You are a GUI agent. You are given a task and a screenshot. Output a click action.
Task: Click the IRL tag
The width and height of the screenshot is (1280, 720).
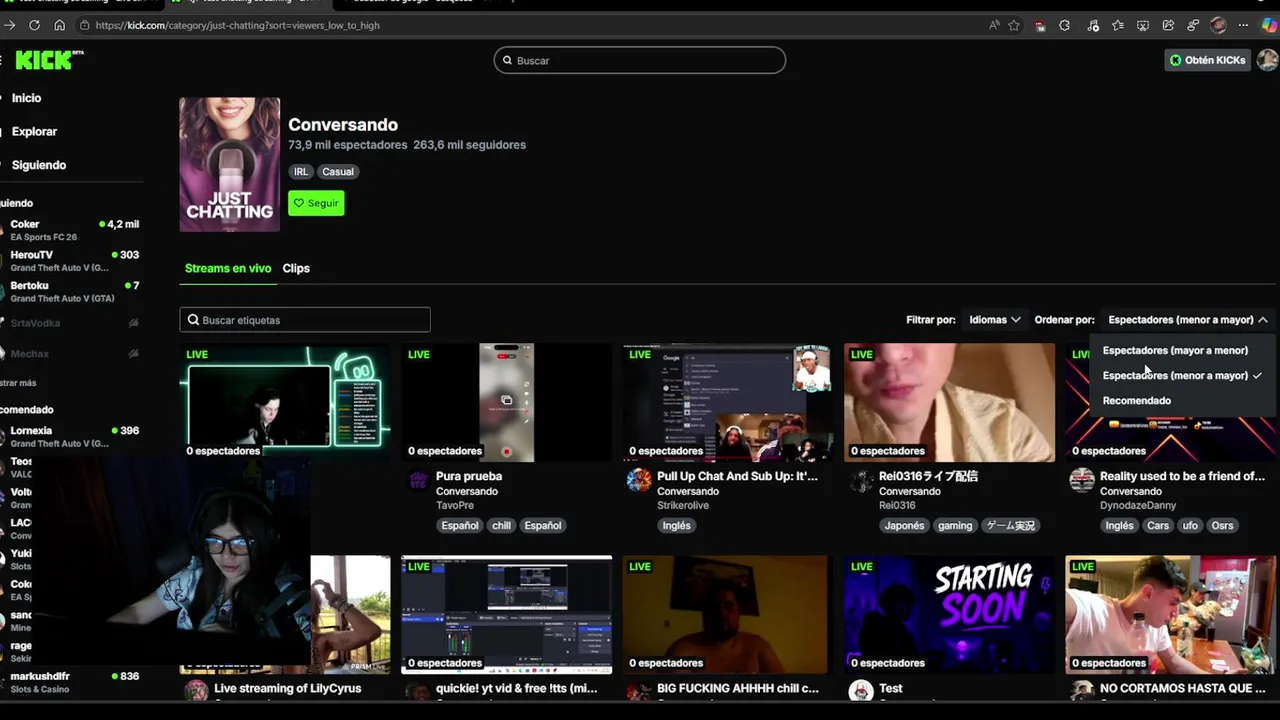tap(301, 171)
